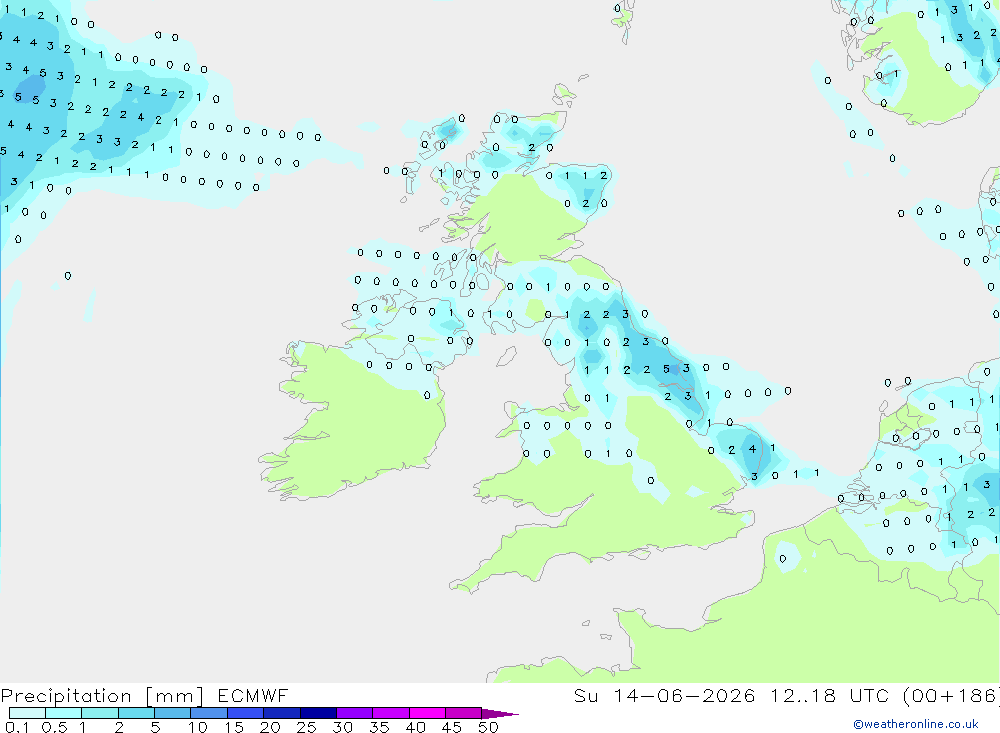Click the legend tick label "10"
Image resolution: width=1000 pixels, height=733 pixels.
click(x=198, y=727)
